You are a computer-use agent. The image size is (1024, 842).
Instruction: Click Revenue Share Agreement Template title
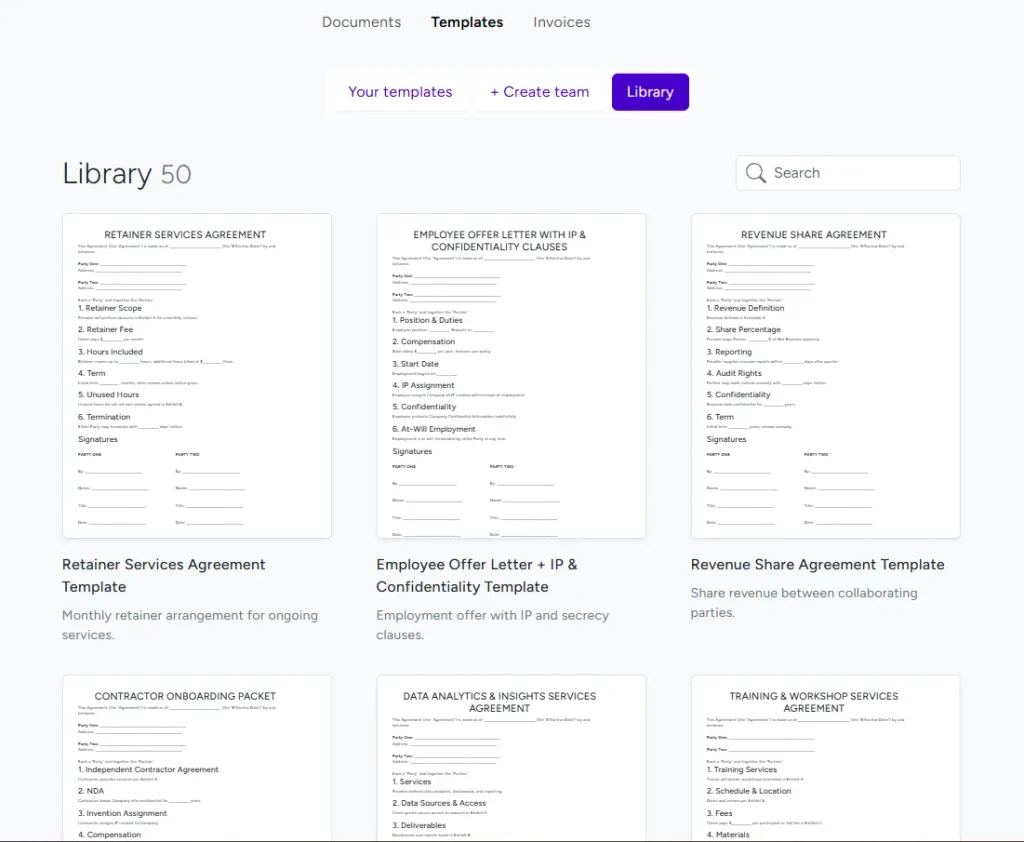click(818, 564)
